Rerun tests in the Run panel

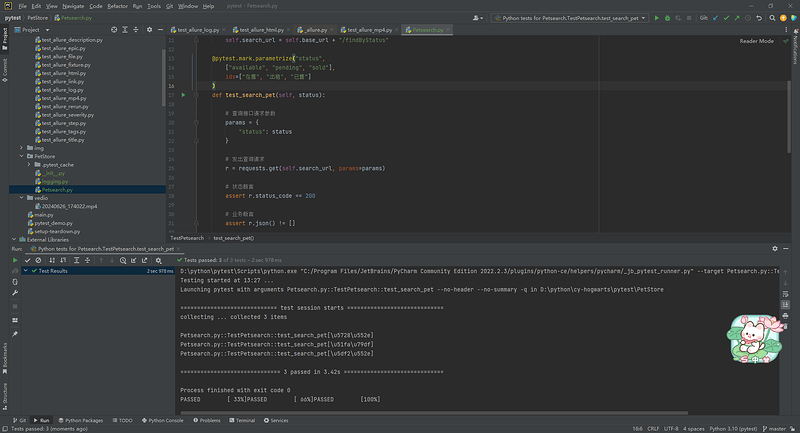[15, 260]
